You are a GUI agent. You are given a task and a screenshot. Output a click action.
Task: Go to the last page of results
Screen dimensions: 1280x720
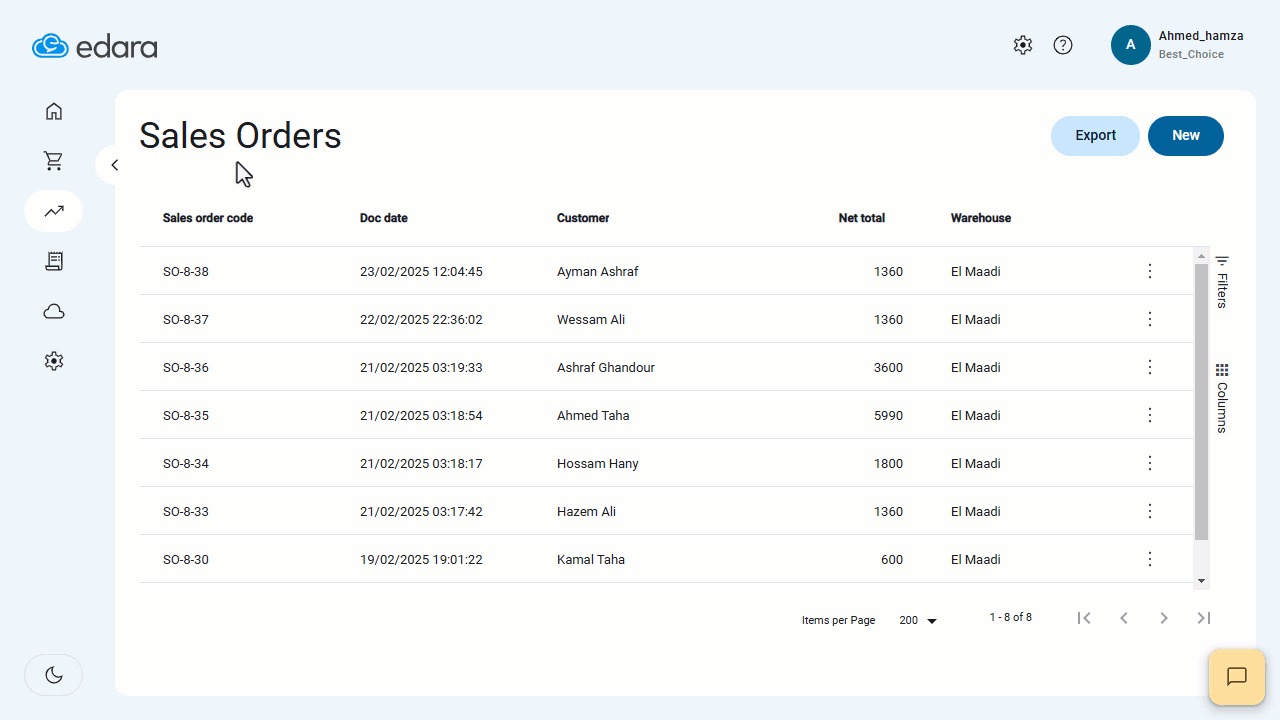(x=1204, y=618)
